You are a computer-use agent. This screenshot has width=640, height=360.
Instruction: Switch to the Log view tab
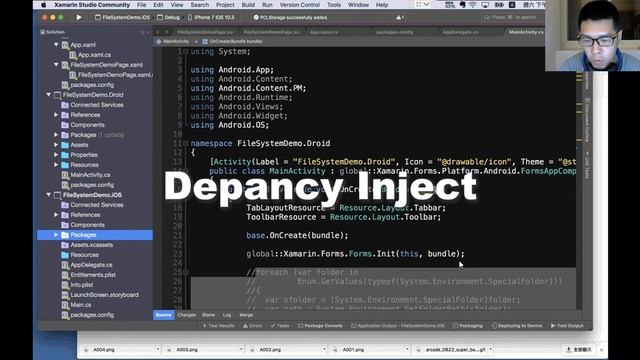(227, 315)
